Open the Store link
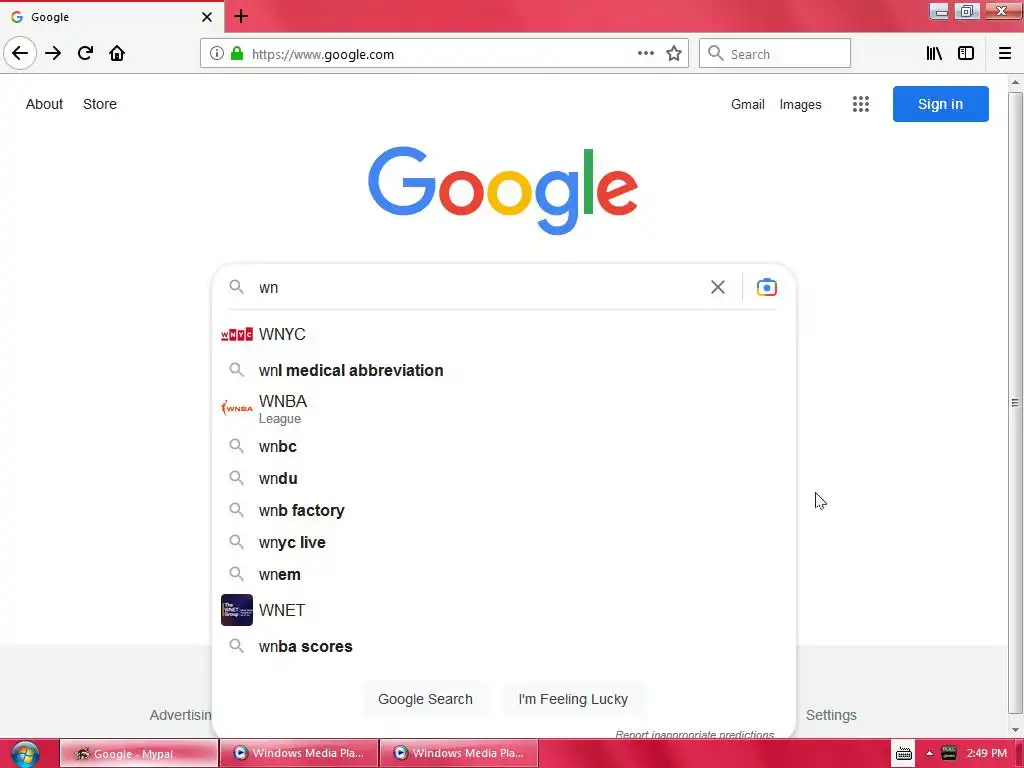1024x768 pixels. [100, 104]
